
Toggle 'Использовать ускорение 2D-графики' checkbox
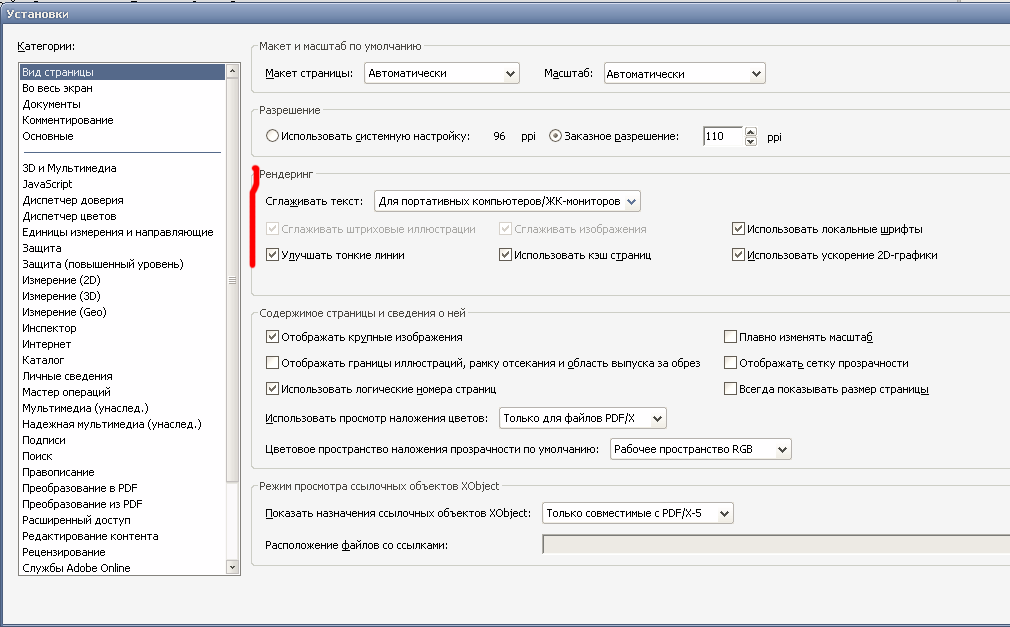click(x=738, y=255)
